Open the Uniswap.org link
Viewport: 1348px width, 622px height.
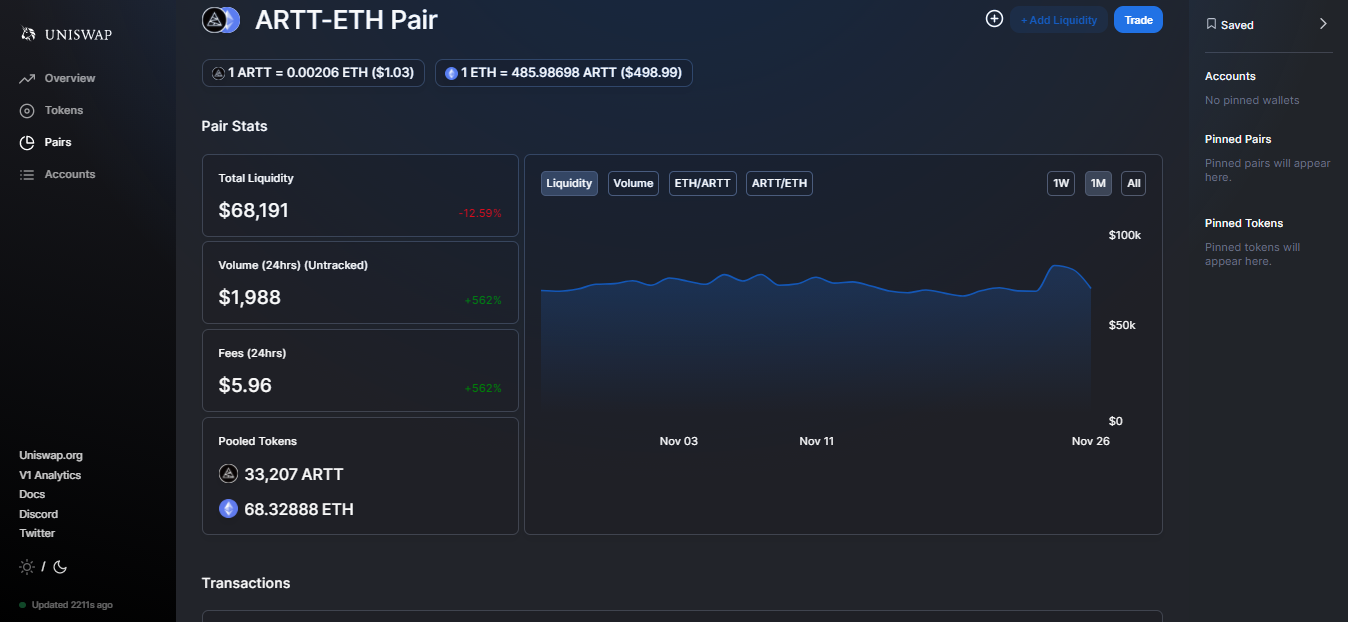pos(51,455)
